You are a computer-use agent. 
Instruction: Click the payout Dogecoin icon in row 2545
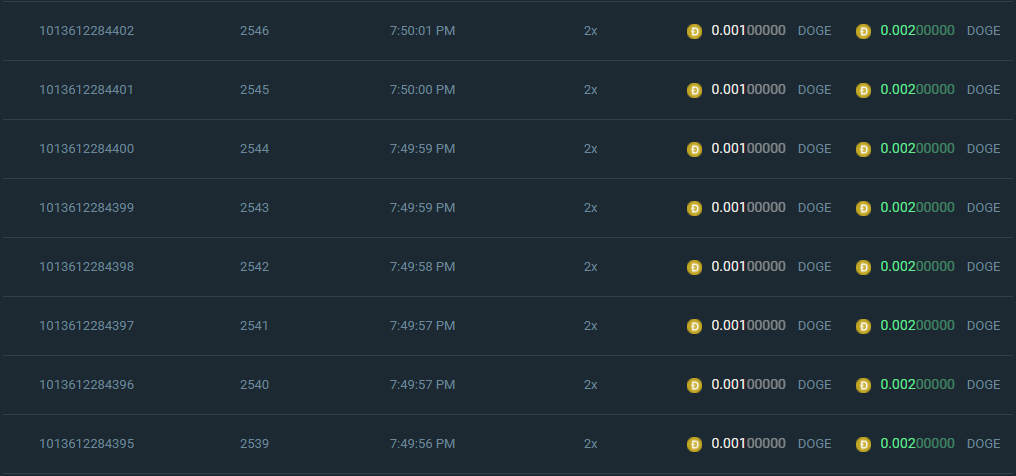(x=864, y=90)
